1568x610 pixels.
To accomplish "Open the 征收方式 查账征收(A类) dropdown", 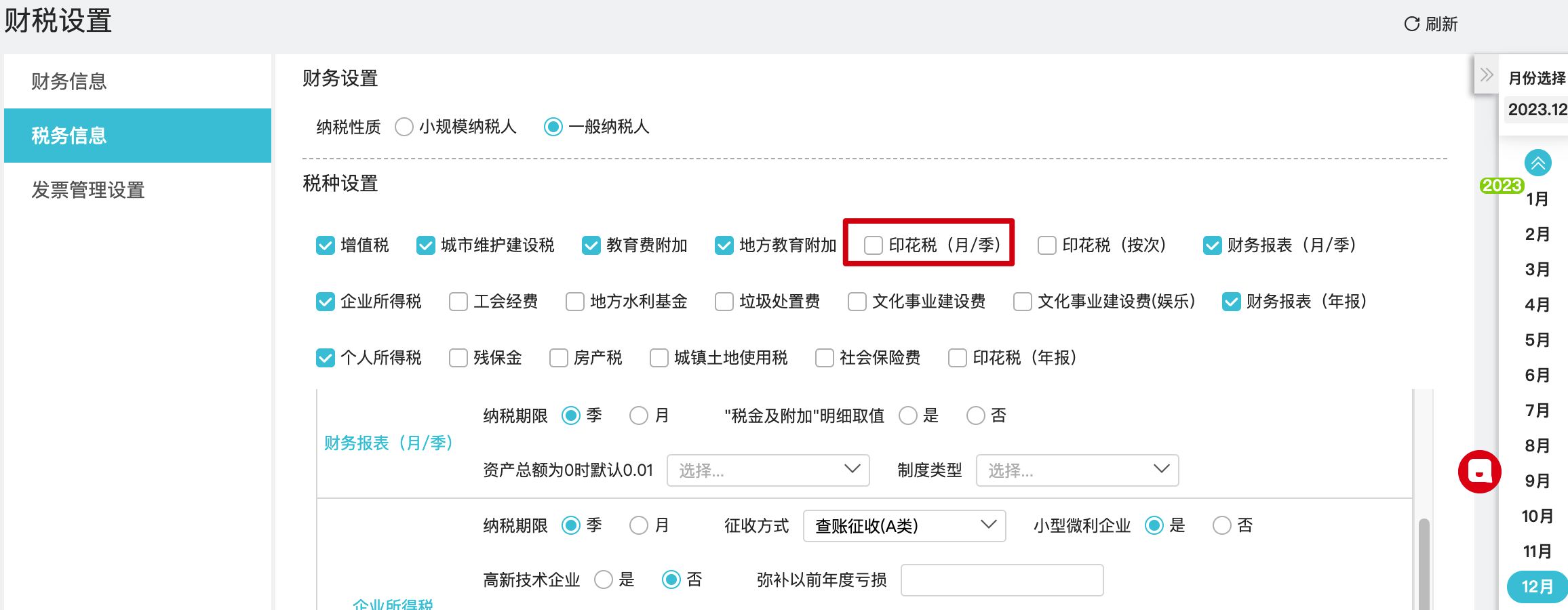I will [903, 526].
